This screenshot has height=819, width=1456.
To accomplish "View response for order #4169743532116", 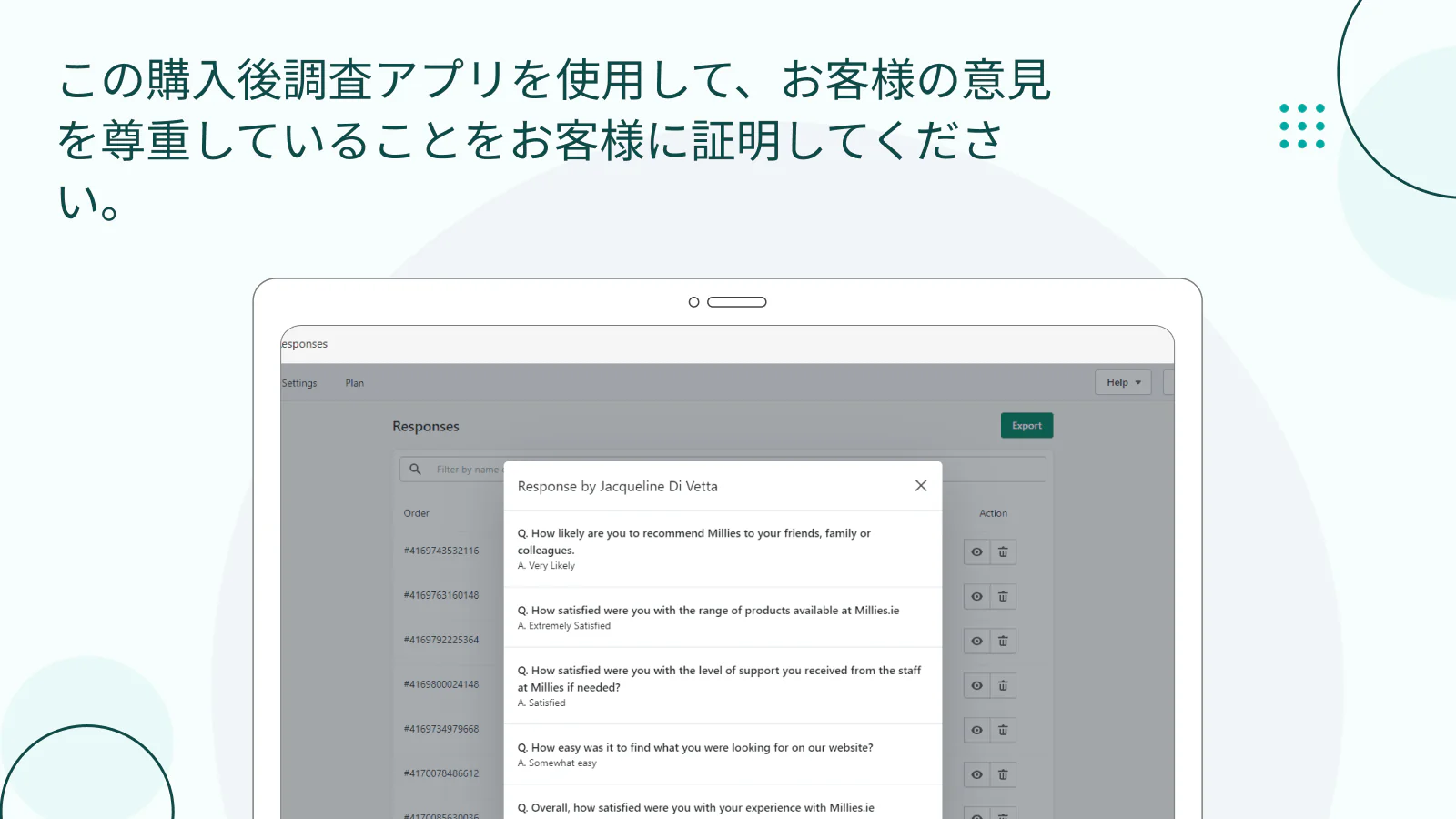I will (x=976, y=552).
